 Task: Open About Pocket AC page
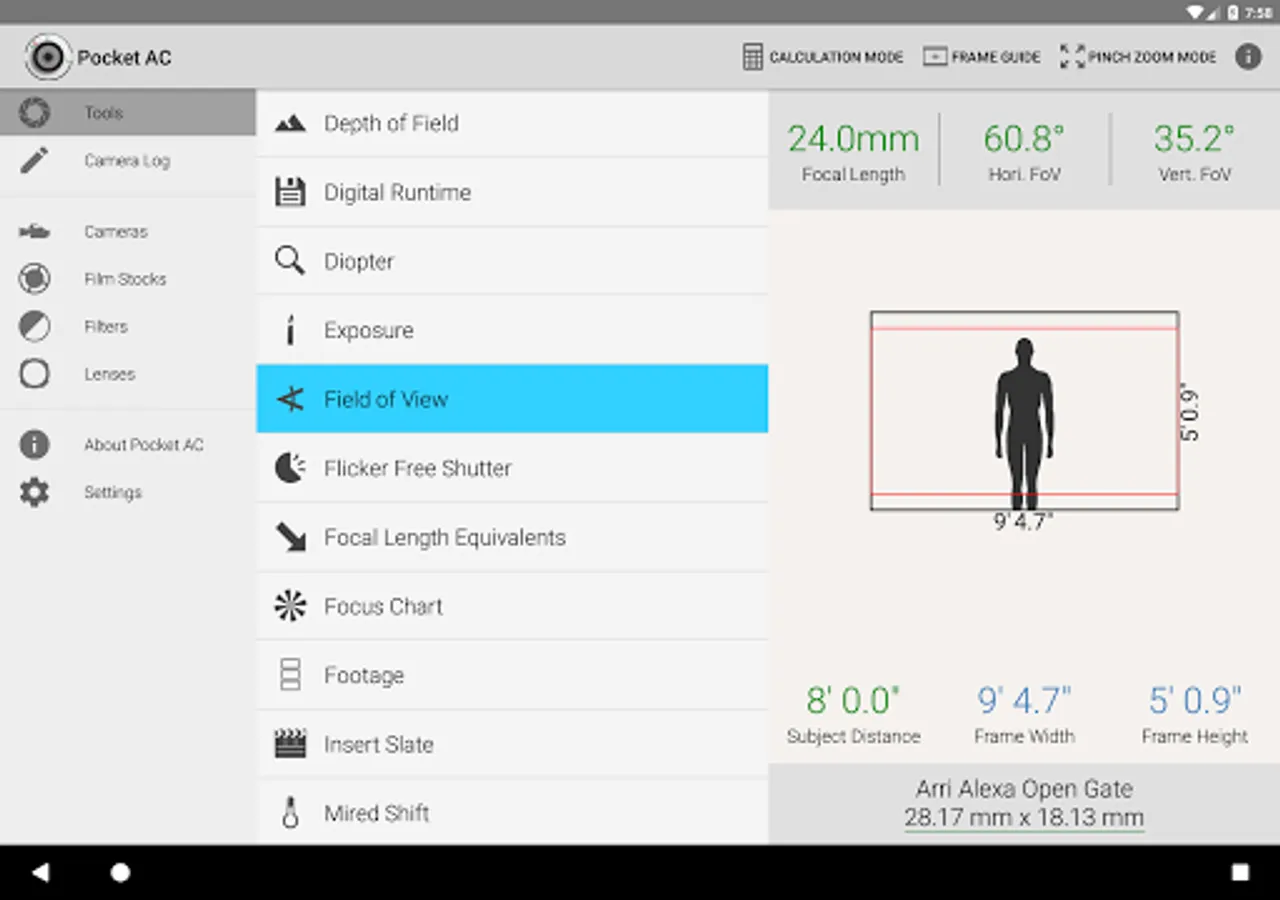[128, 444]
